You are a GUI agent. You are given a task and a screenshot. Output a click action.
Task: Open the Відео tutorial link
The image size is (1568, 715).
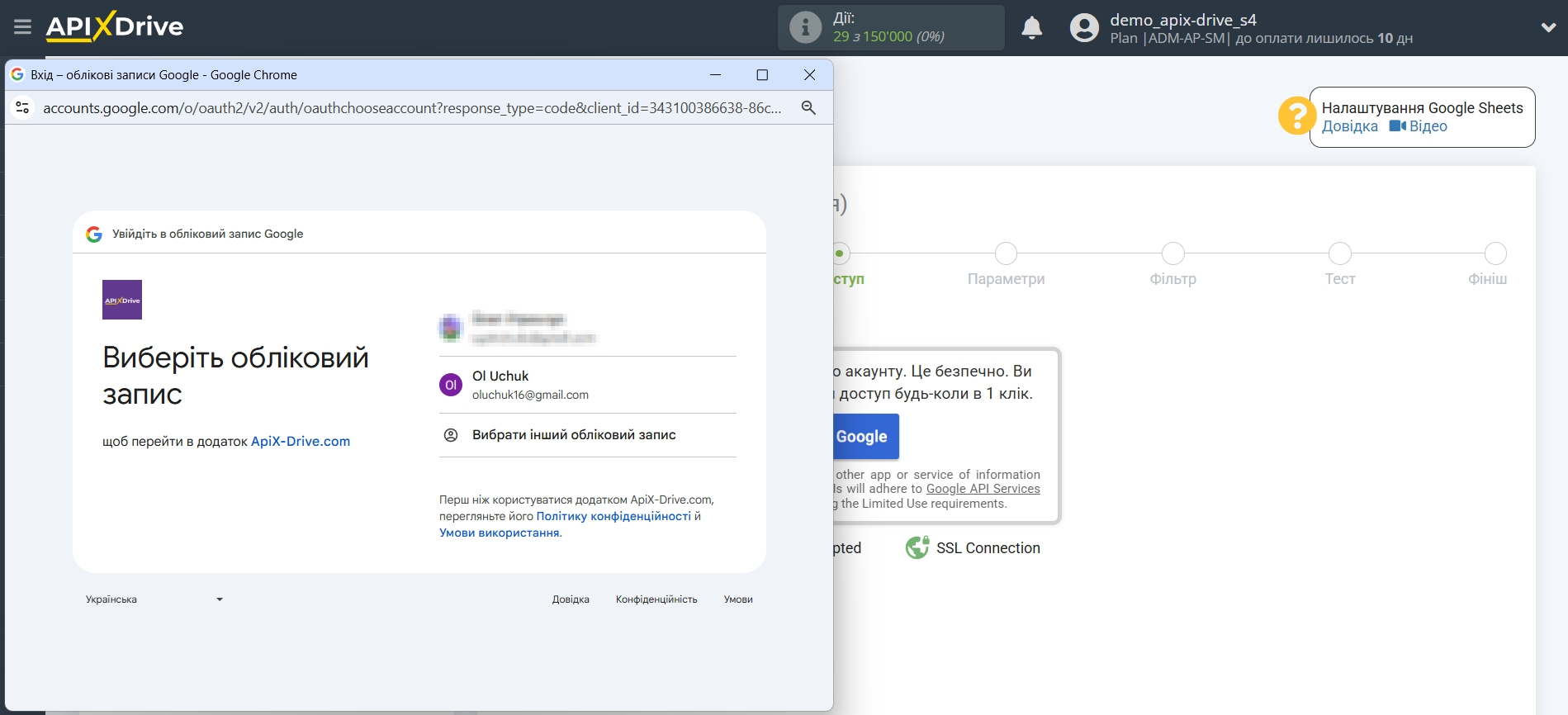[x=1419, y=126]
